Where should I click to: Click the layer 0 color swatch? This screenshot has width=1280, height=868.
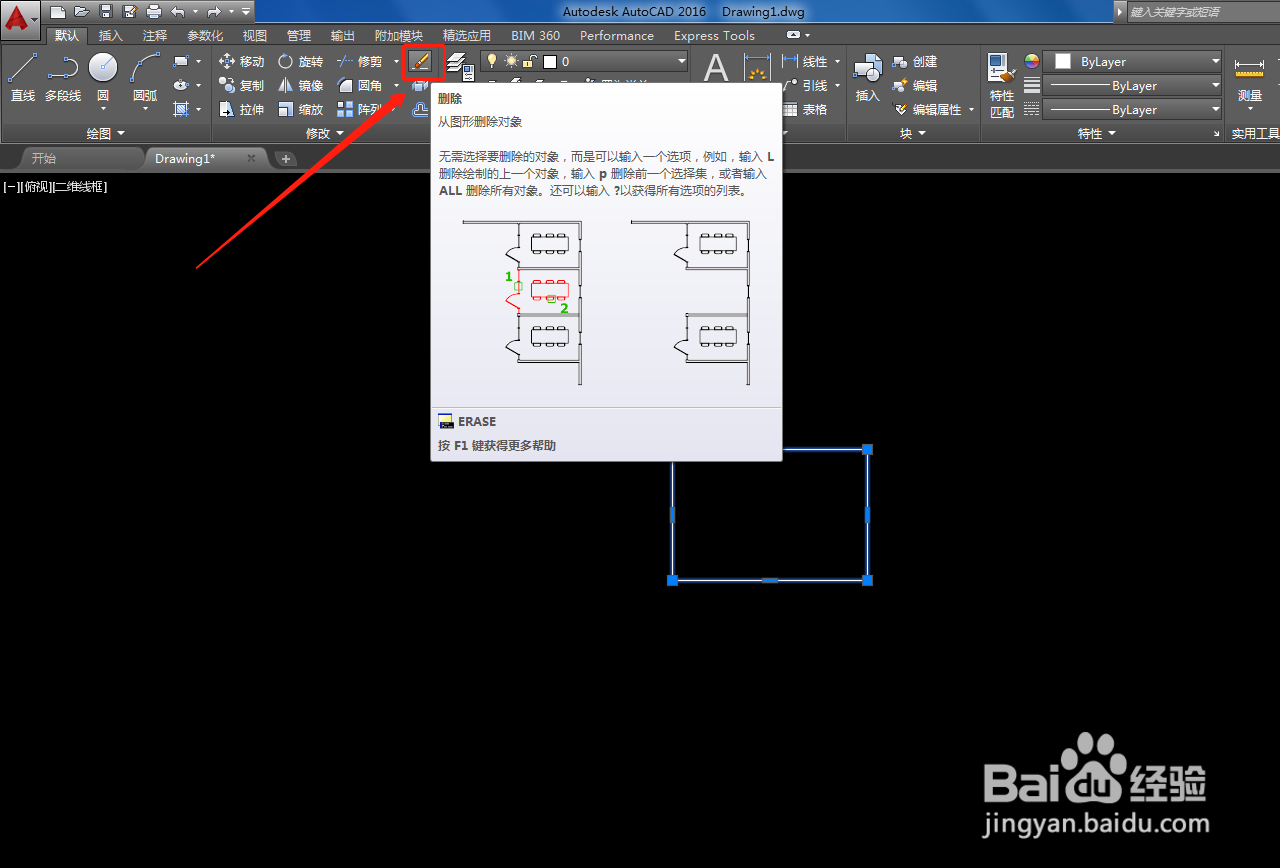pos(550,61)
